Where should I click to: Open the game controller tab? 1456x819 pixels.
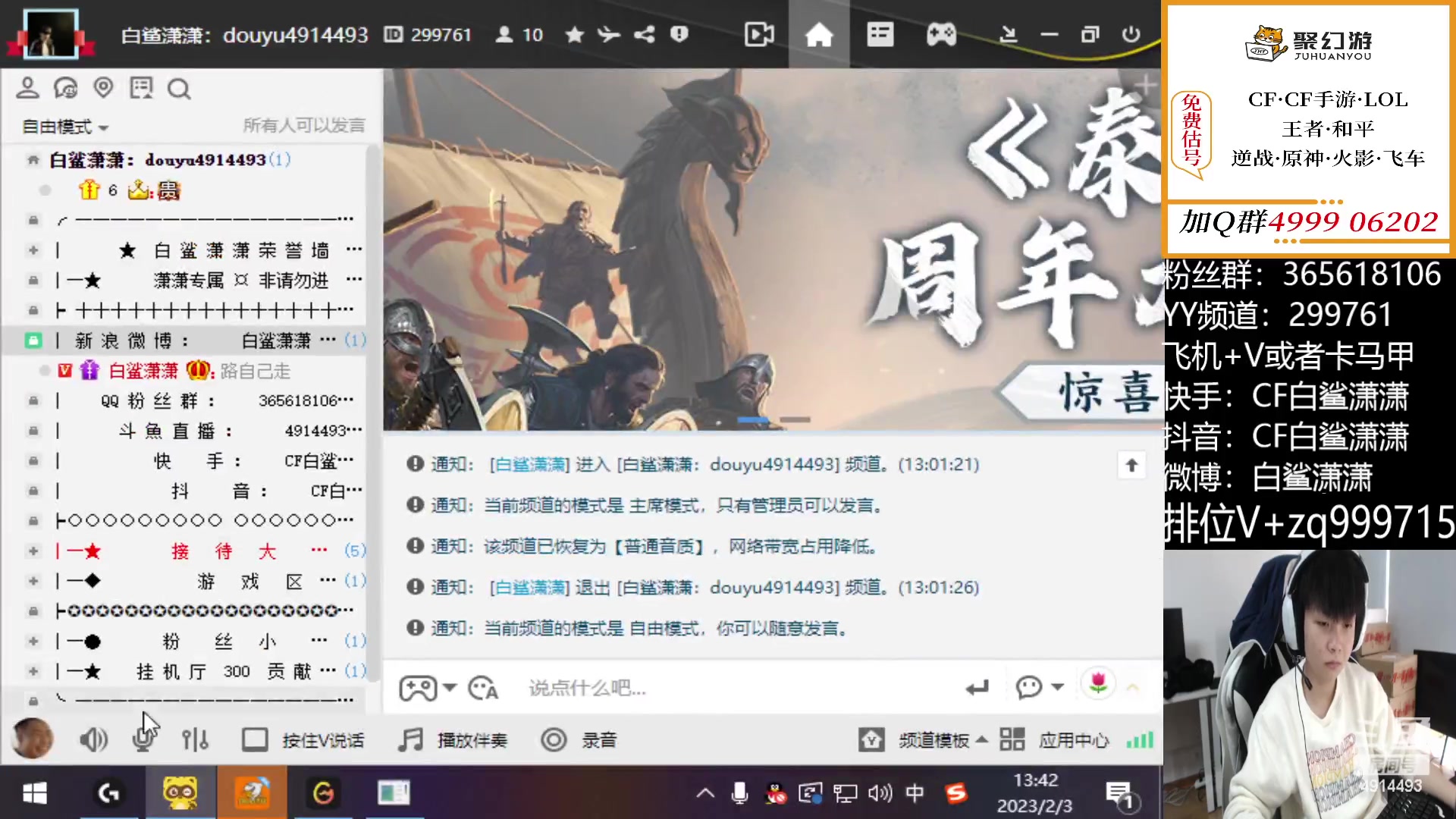pos(941,34)
